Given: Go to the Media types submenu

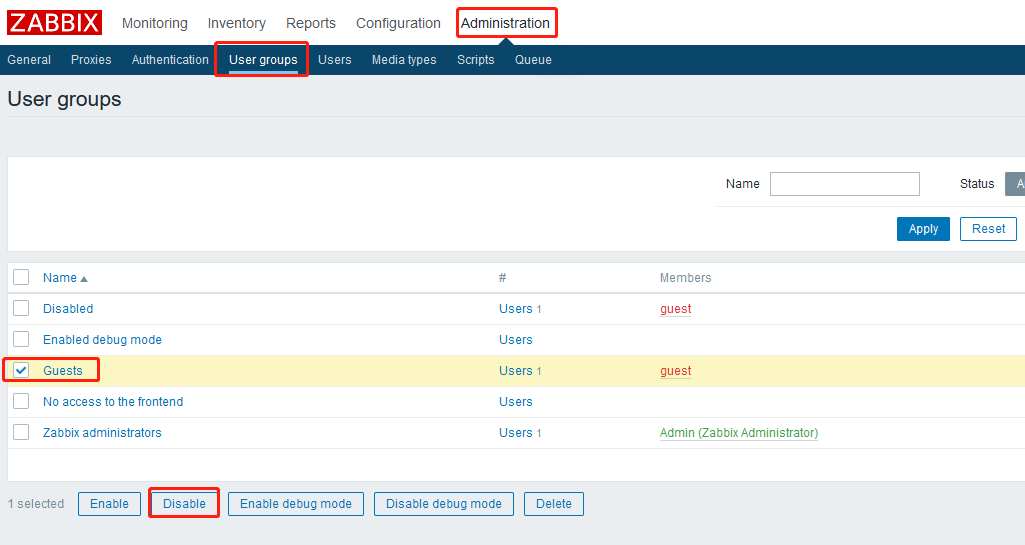Looking at the screenshot, I should pos(404,59).
